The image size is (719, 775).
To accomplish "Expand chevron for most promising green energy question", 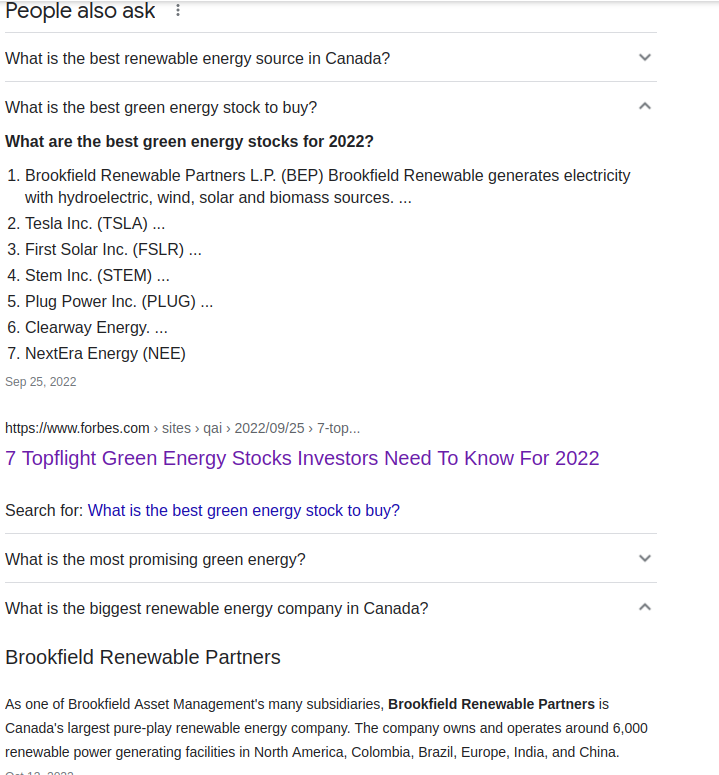I will [645, 558].
